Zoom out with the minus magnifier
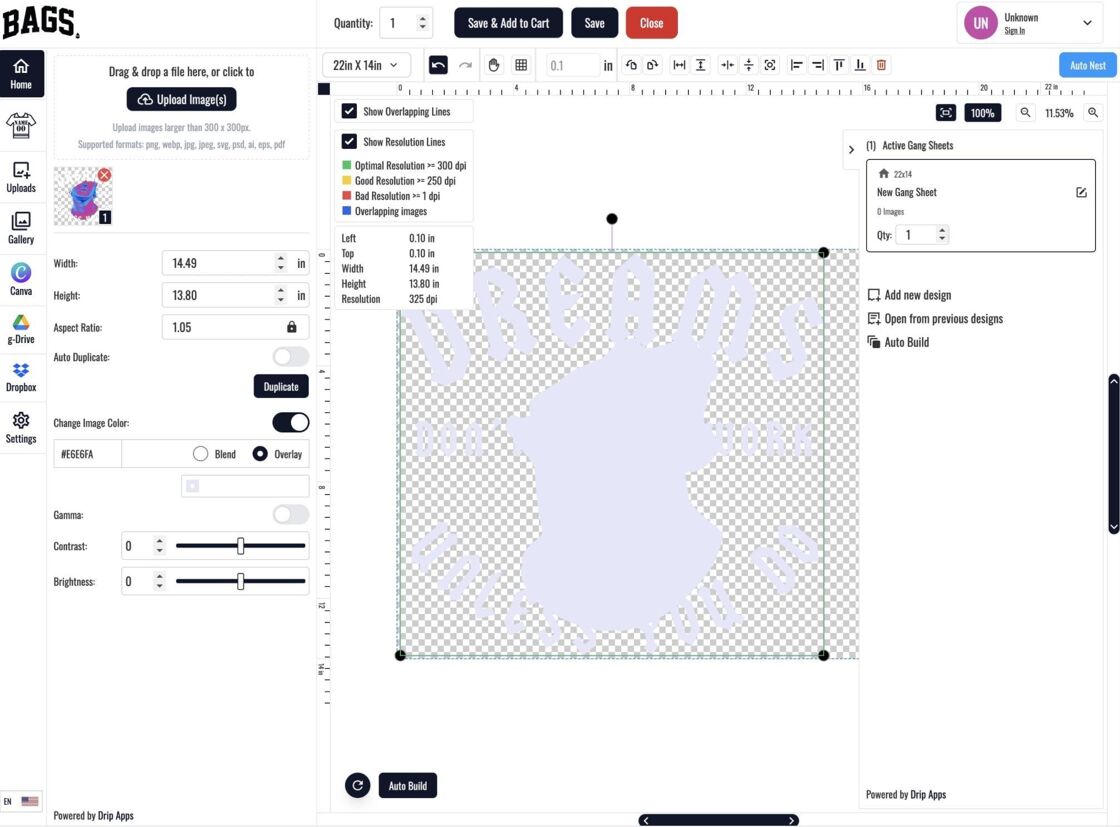This screenshot has width=1120, height=827. tap(1025, 113)
